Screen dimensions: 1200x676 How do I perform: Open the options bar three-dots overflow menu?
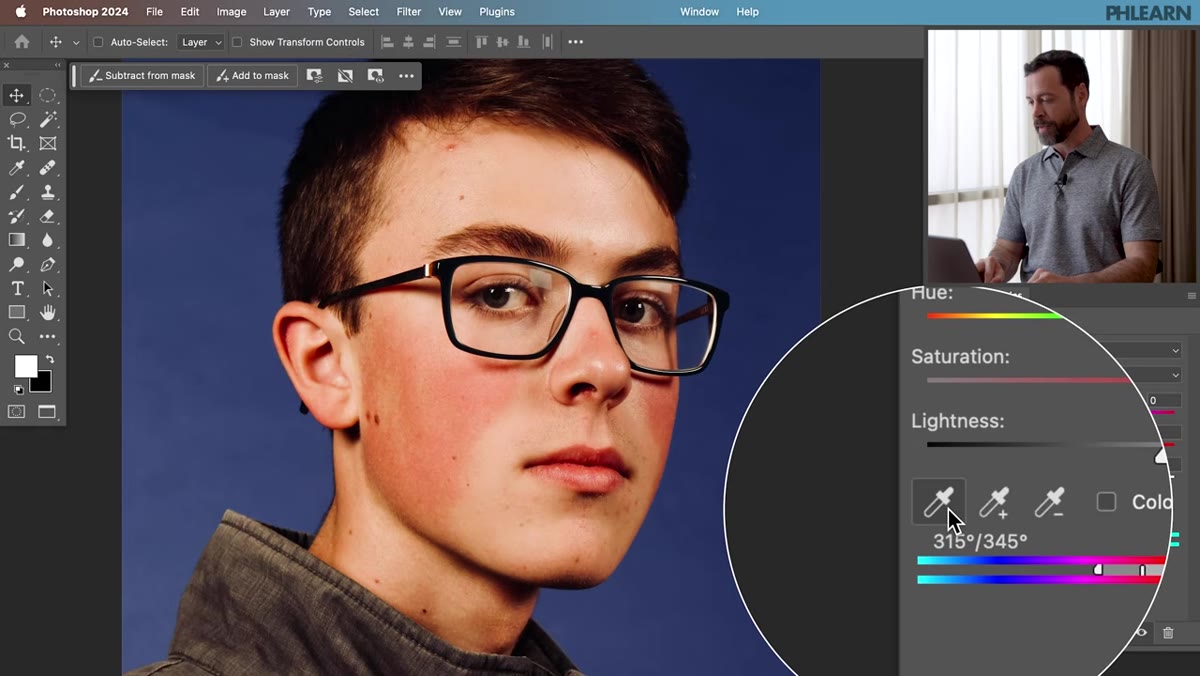[x=575, y=42]
